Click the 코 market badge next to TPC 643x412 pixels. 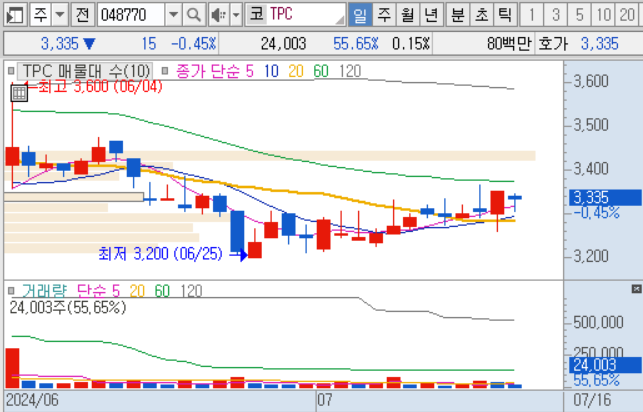[x=256, y=14]
